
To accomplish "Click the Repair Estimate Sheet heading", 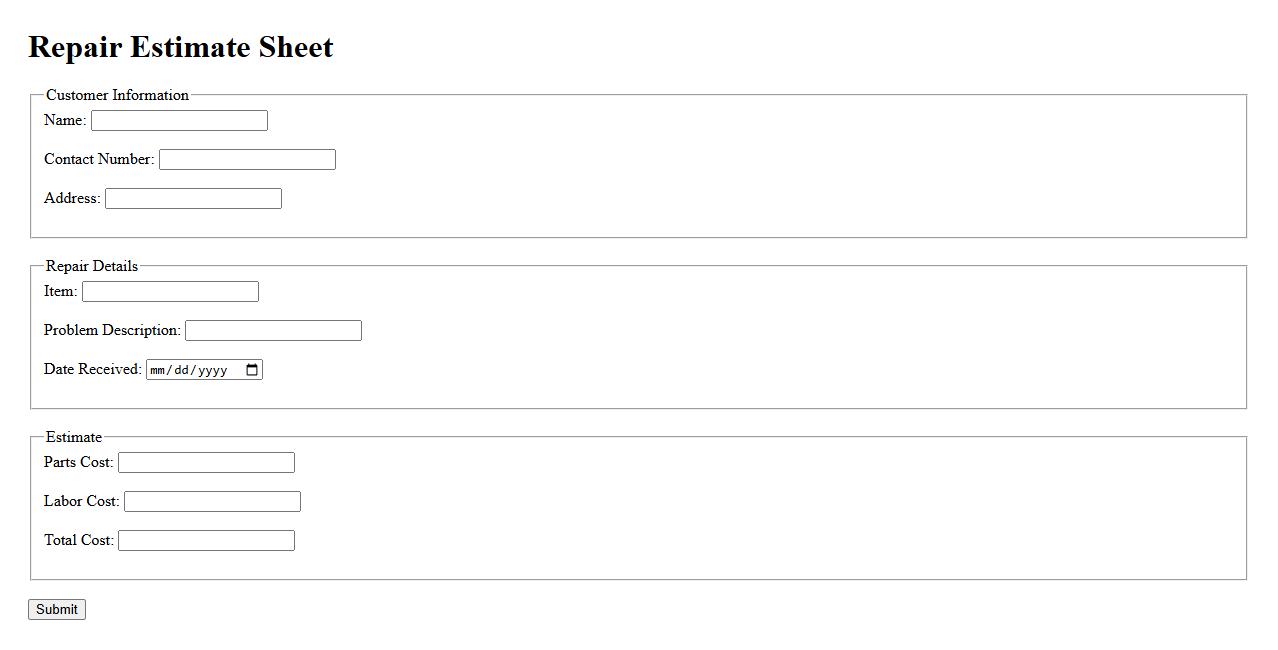I will pos(181,48).
